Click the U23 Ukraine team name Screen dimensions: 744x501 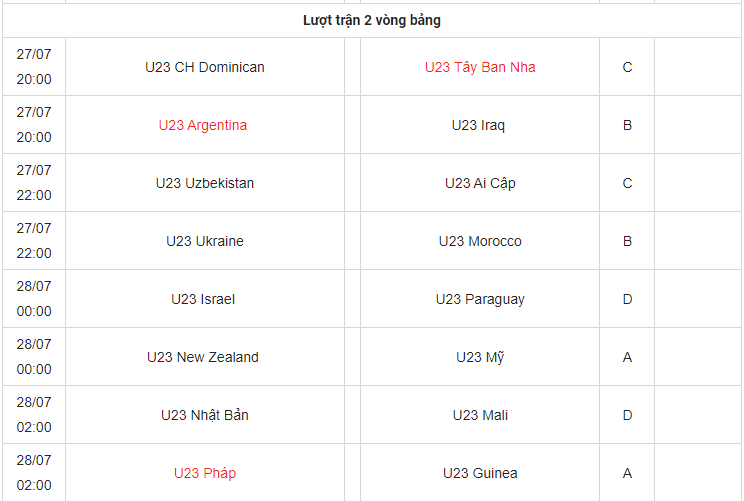click(x=205, y=241)
